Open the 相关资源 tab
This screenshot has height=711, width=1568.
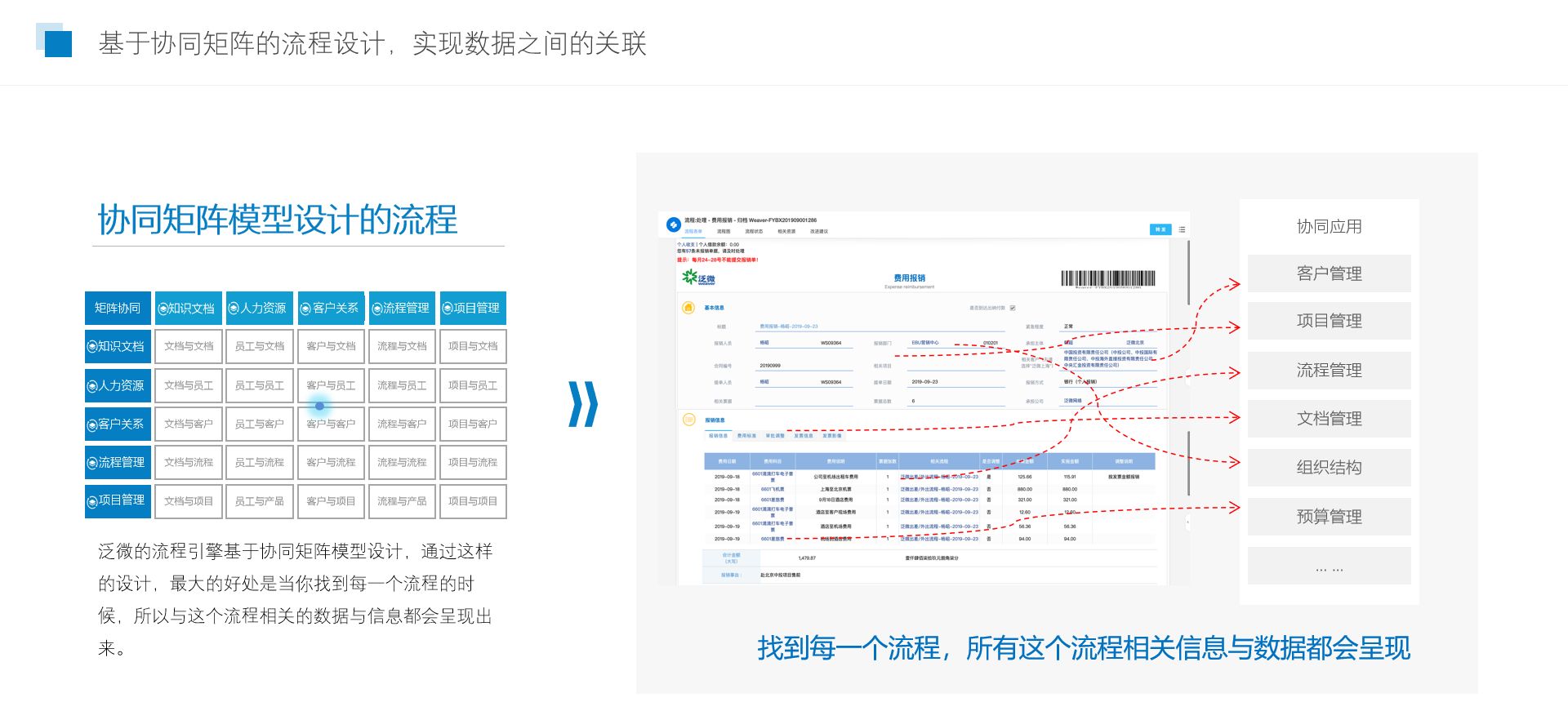point(786,232)
